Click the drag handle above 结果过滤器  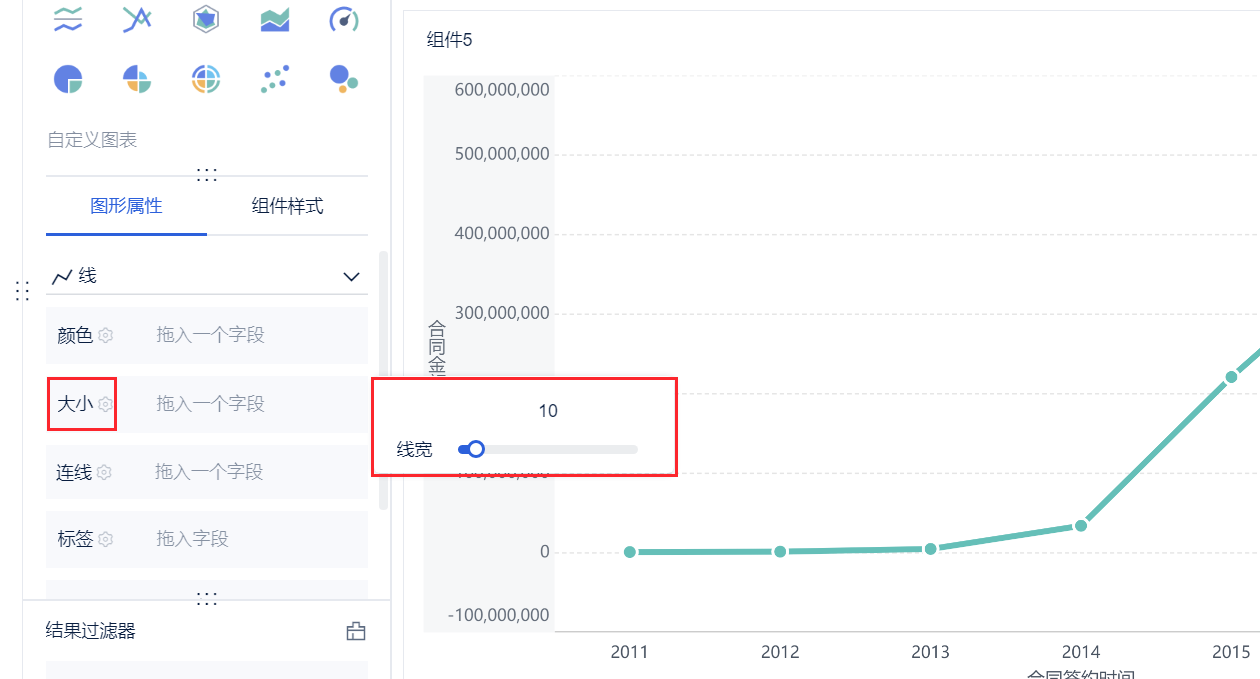[207, 598]
